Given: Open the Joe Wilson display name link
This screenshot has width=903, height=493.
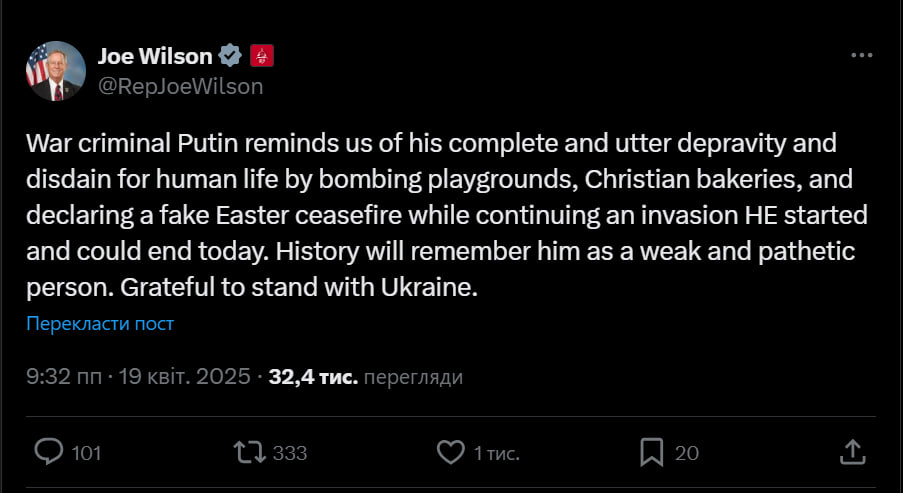Looking at the screenshot, I should click(x=155, y=56).
